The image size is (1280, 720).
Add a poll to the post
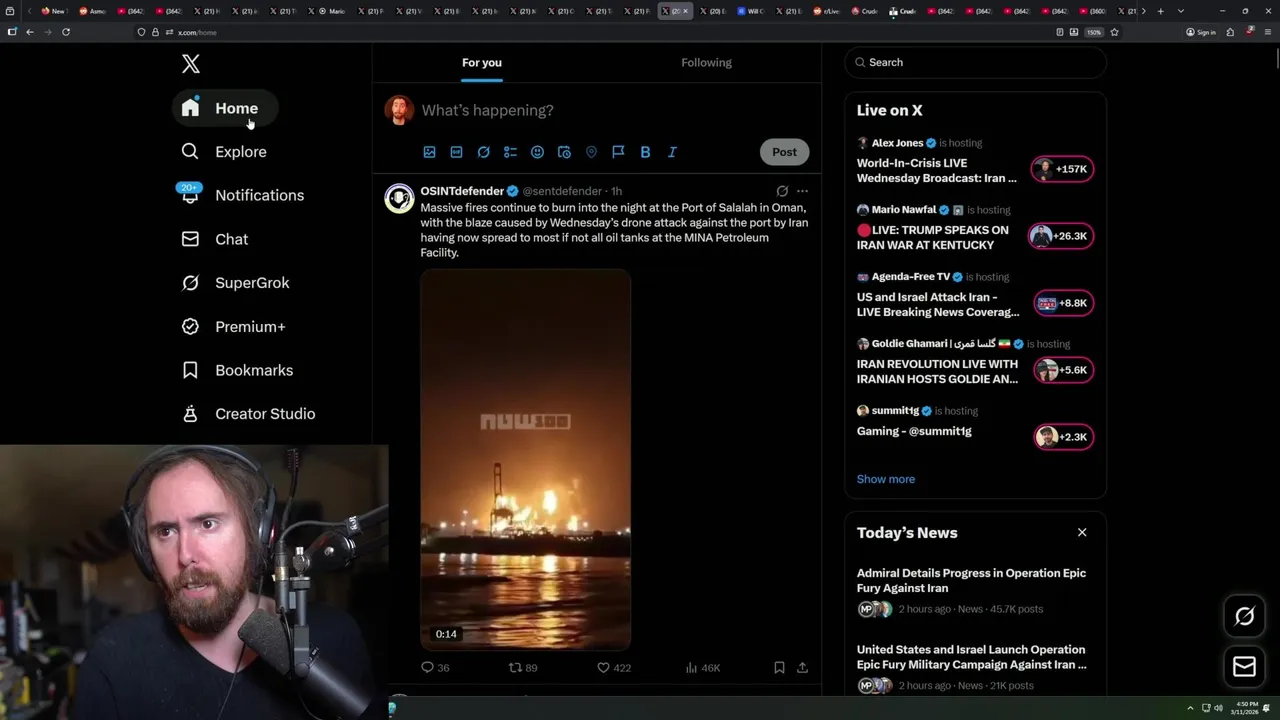click(510, 152)
